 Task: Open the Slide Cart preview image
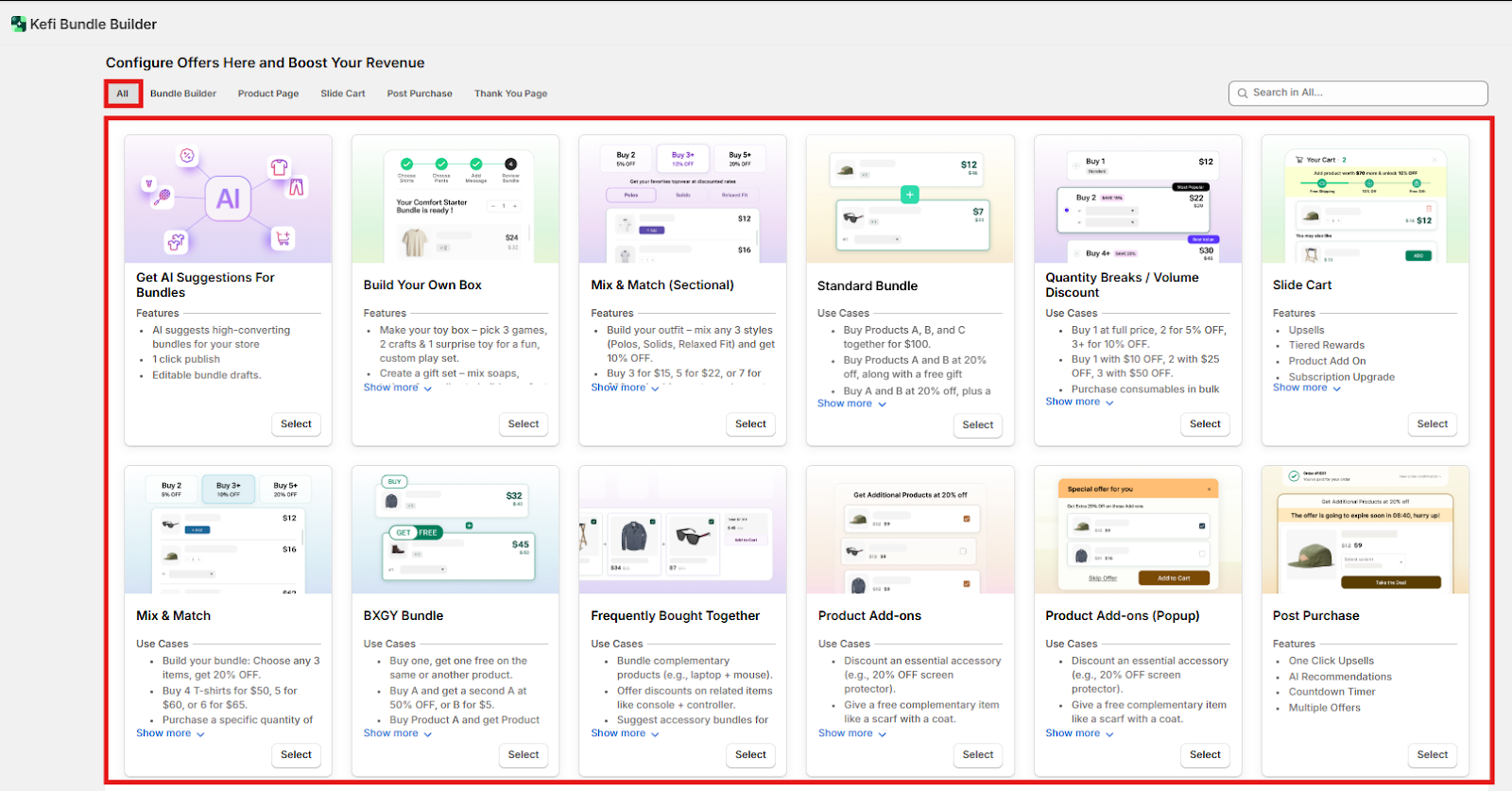pyautogui.click(x=1365, y=199)
